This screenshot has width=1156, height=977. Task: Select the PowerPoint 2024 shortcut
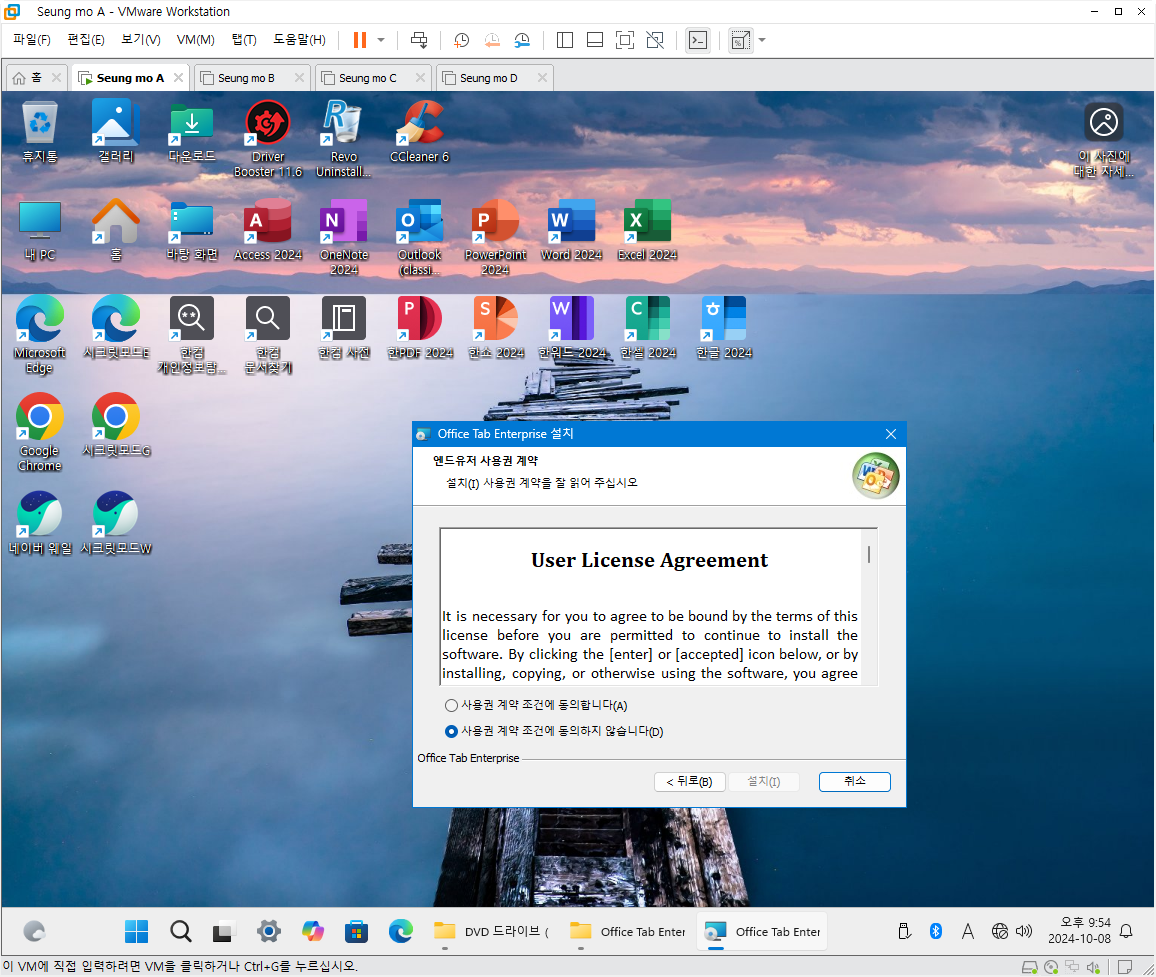[495, 237]
